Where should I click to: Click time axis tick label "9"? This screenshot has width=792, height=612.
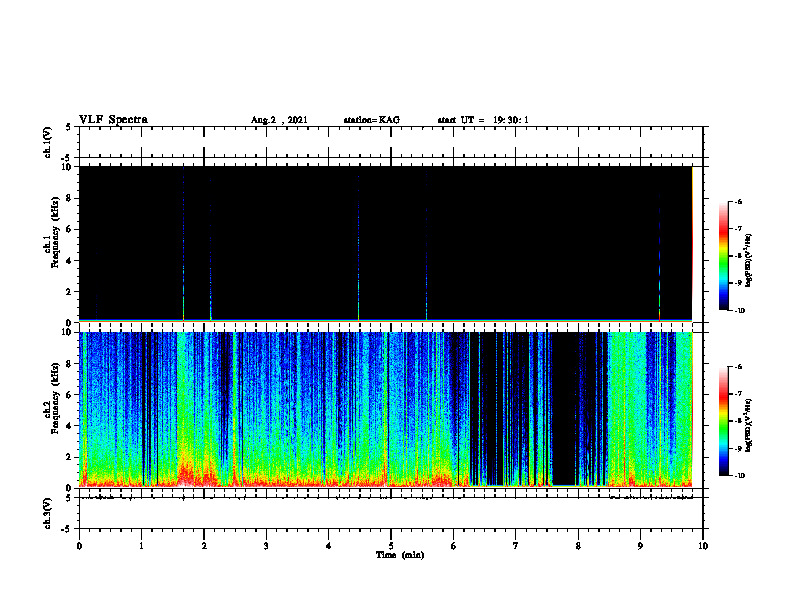(x=640, y=546)
